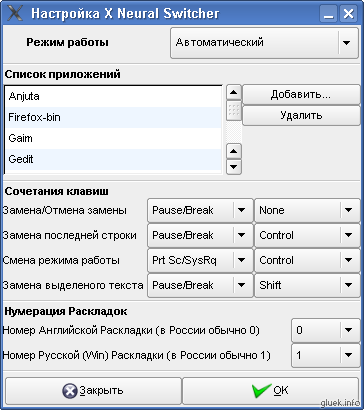Click the green checkmark icon on OK
Screen dimensions: 364x410
(262, 390)
